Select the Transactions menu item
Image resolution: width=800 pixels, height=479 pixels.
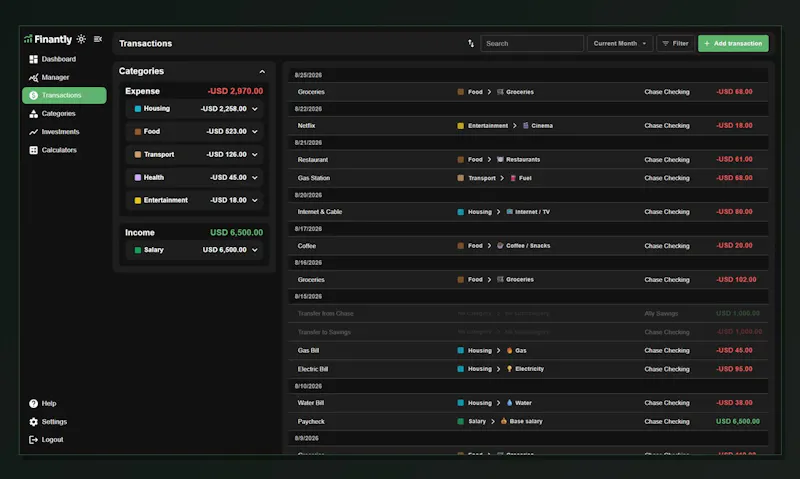[x=64, y=95]
